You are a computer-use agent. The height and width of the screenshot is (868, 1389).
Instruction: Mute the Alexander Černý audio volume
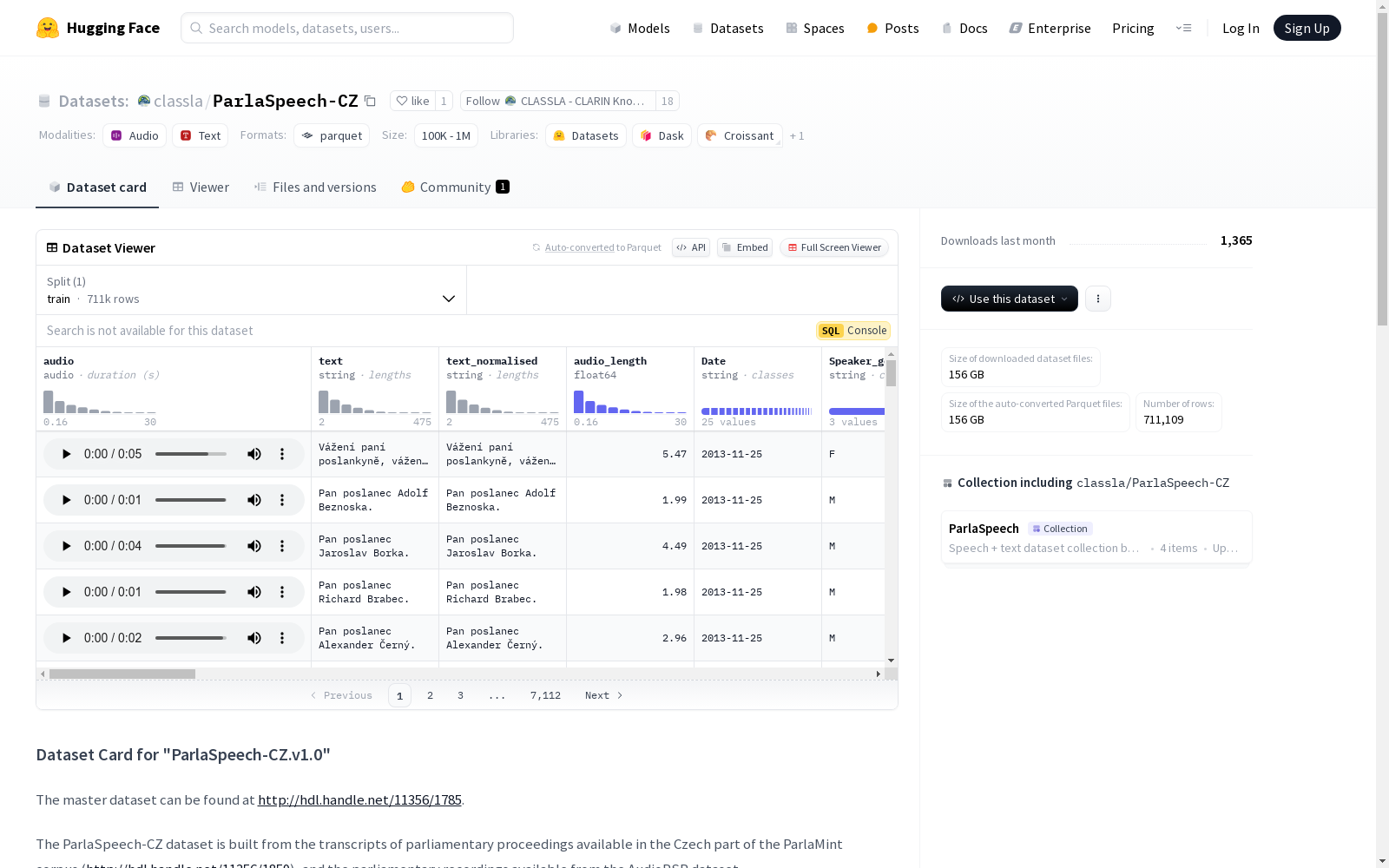(254, 638)
